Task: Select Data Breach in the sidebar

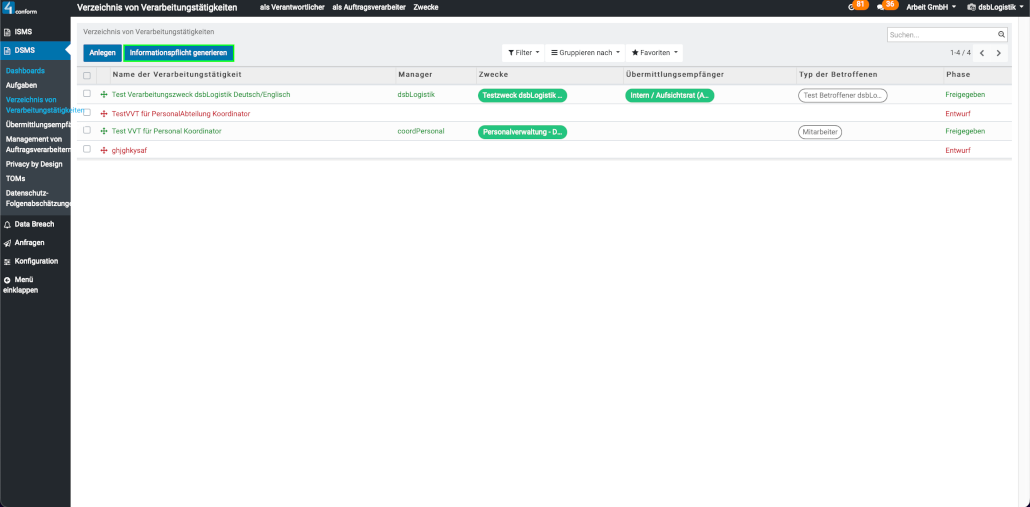Action: [x=34, y=224]
